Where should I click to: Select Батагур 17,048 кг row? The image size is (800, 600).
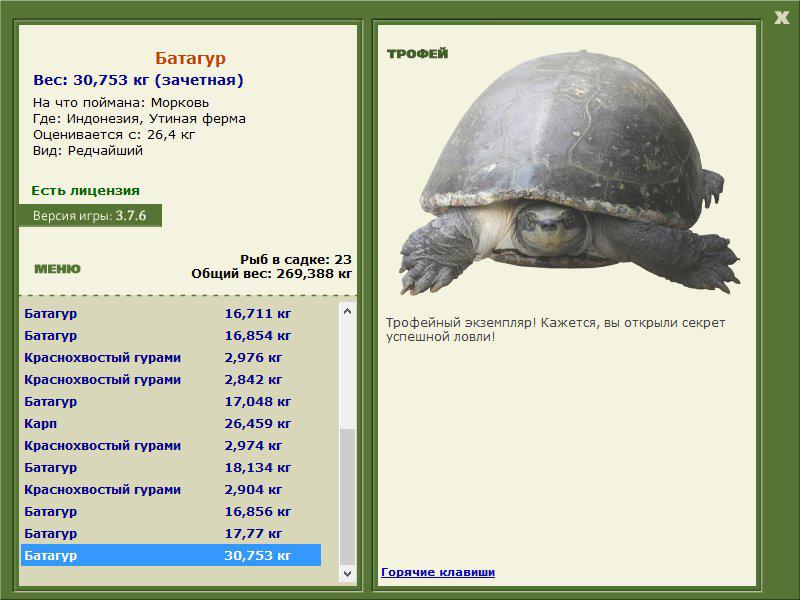pos(170,402)
